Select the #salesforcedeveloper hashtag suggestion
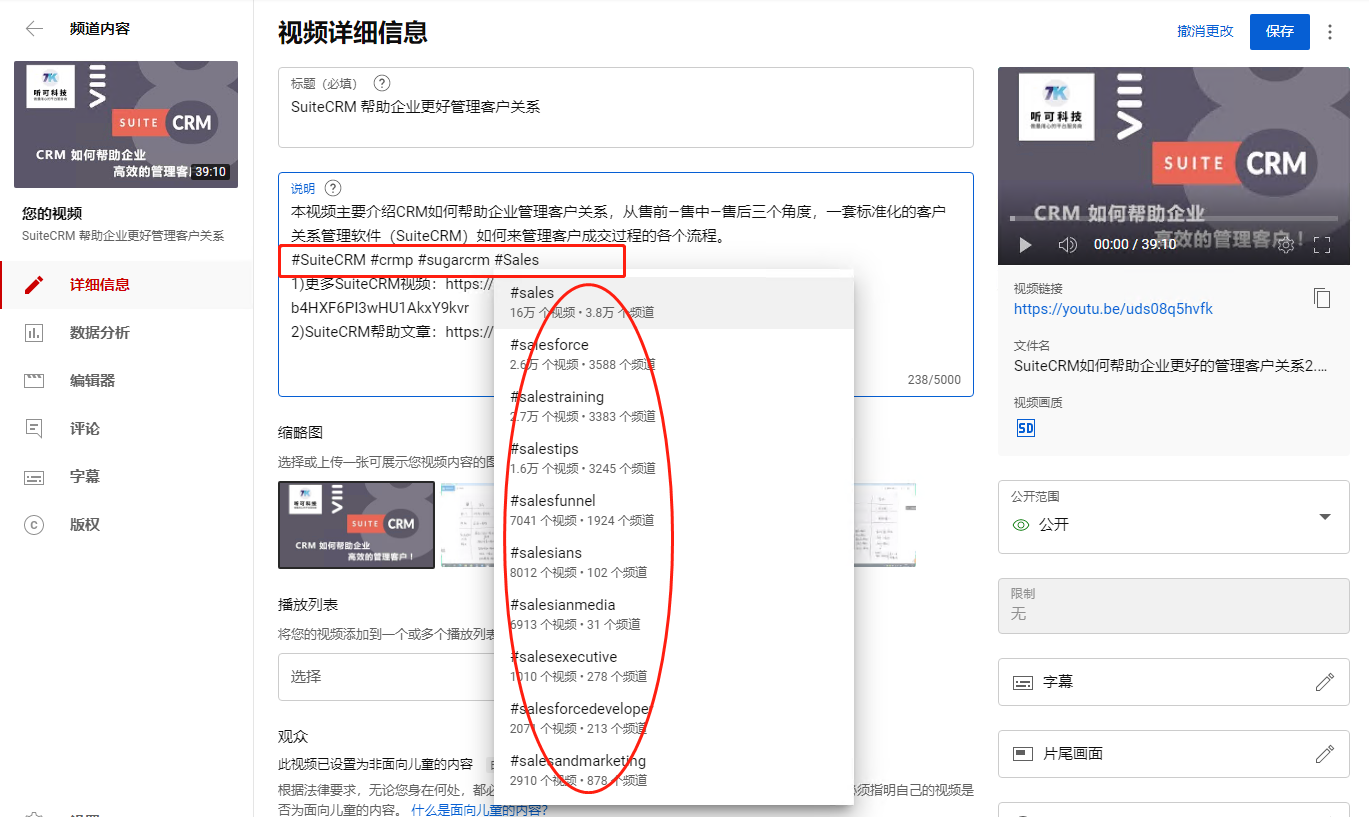Screen dimensions: 1369x817 [674, 719]
